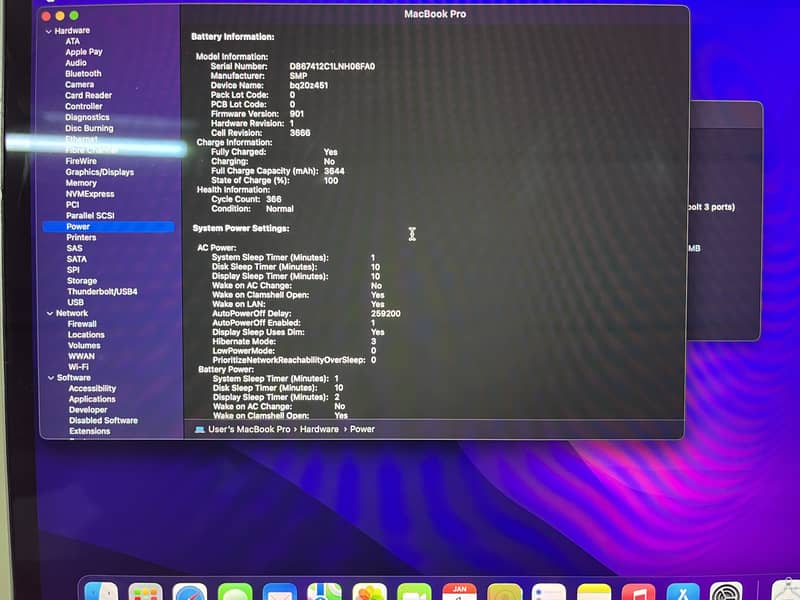View Wi-Fi information in the sidebar
The image size is (800, 600).
click(80, 366)
